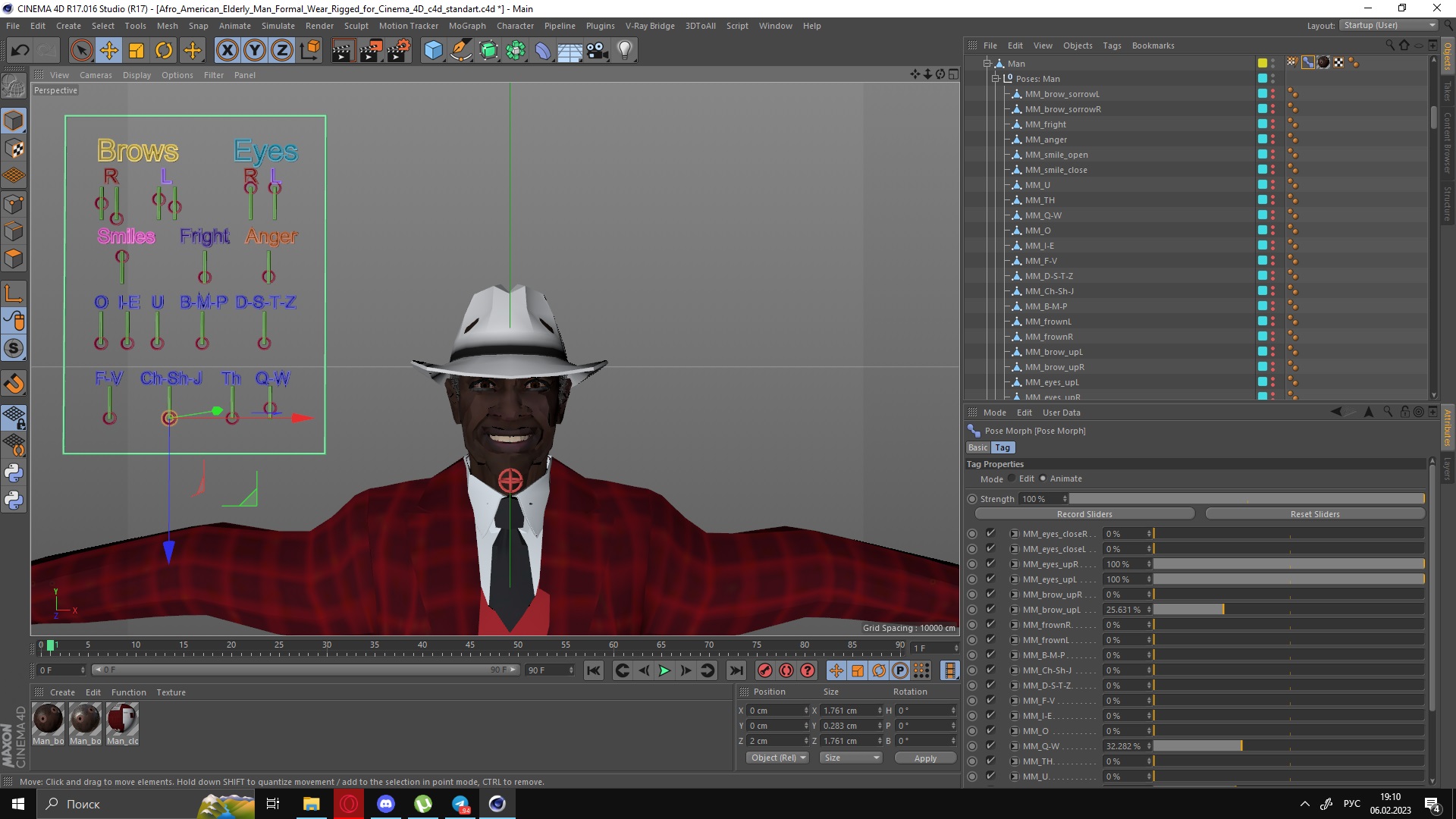Toggle Y axis lock
Viewport: 1456px width, 819px height.
tap(255, 51)
